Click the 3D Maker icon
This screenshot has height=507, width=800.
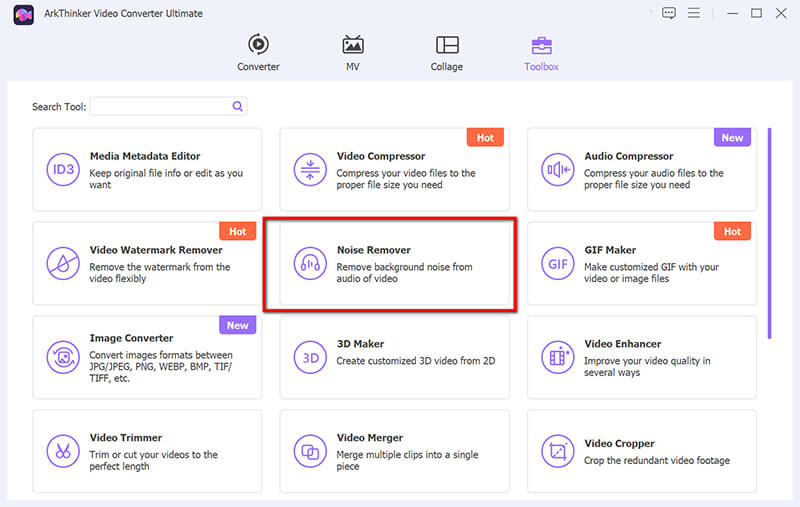[310, 357]
